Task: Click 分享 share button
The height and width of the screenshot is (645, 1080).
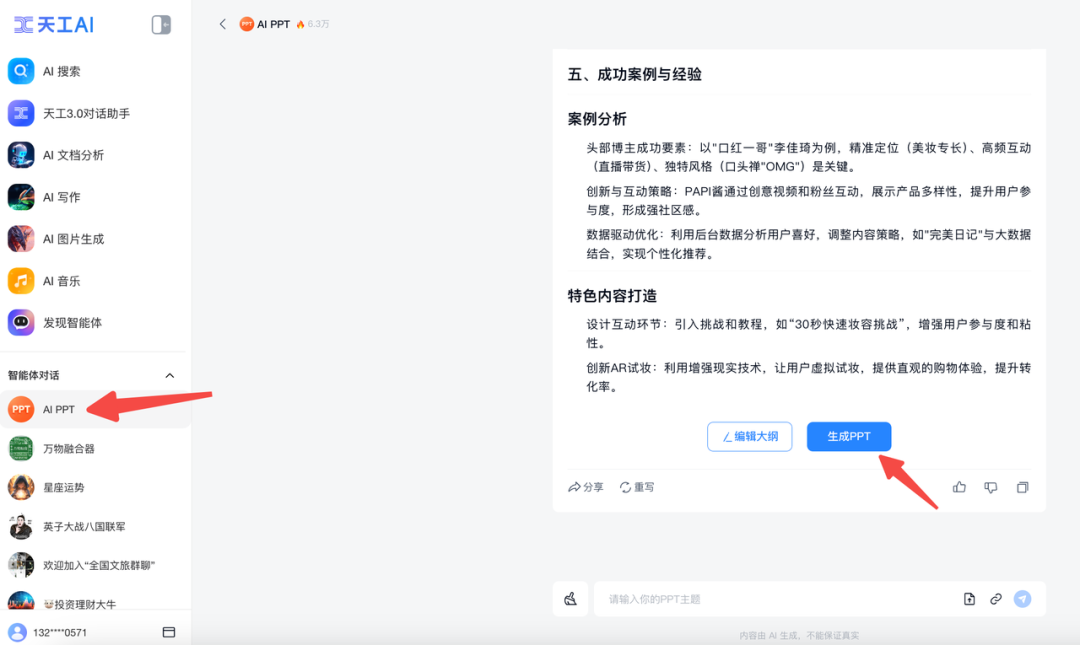Action: click(x=585, y=487)
